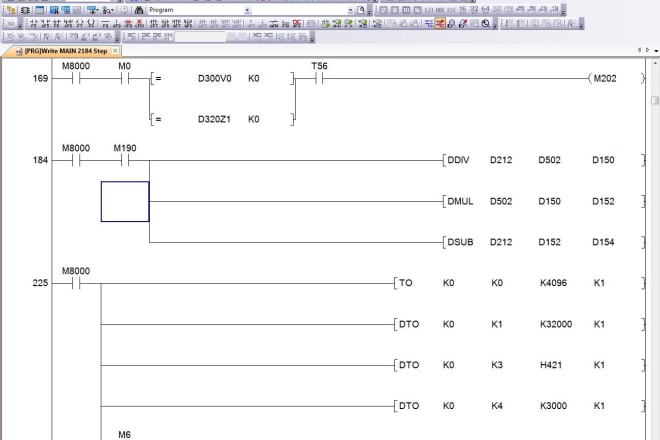This screenshot has width=660, height=440.
Task: Insert rising pulse branch (aF7)
Action: (x=176, y=24)
